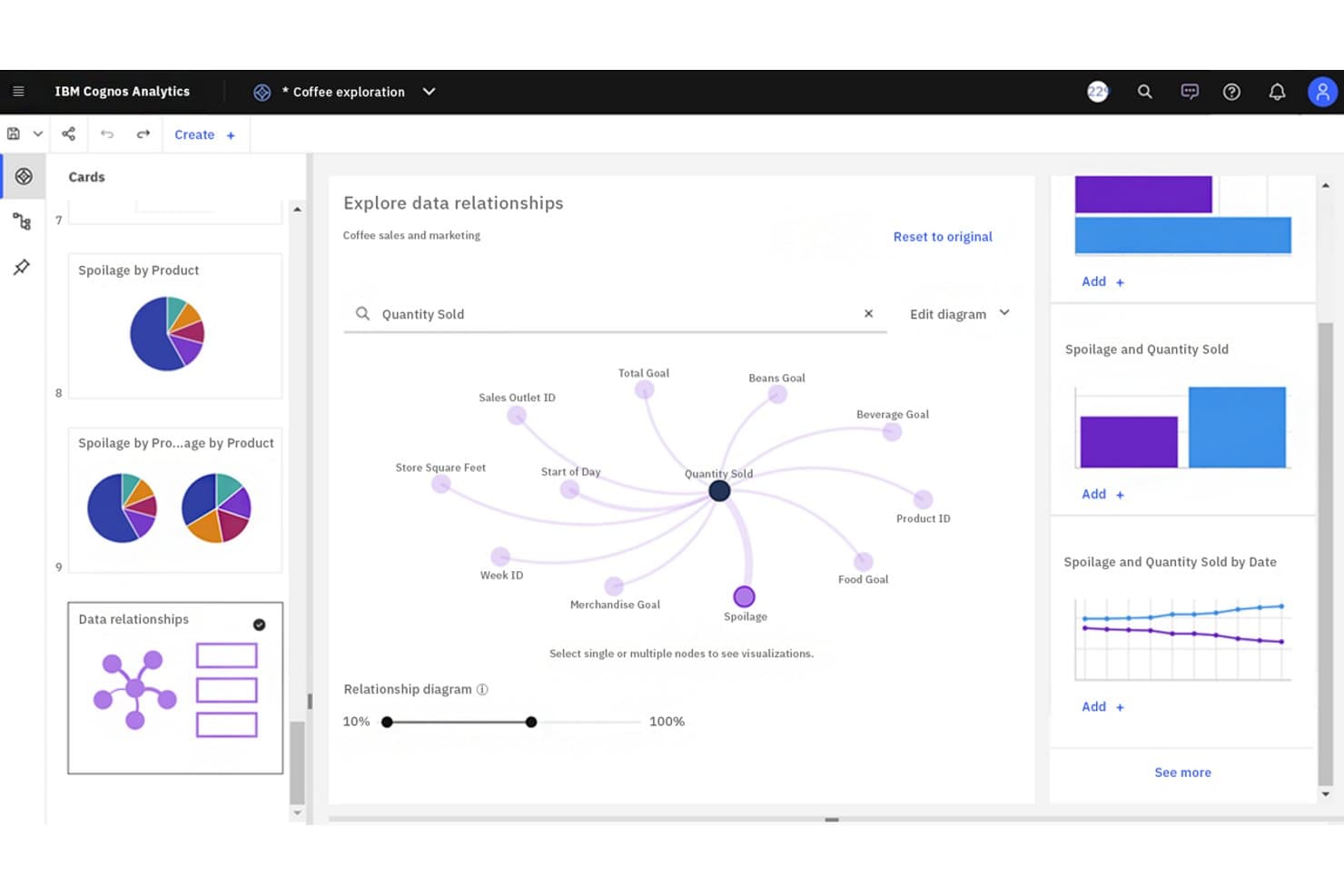Select the Spoilage by Product card

[x=175, y=326]
